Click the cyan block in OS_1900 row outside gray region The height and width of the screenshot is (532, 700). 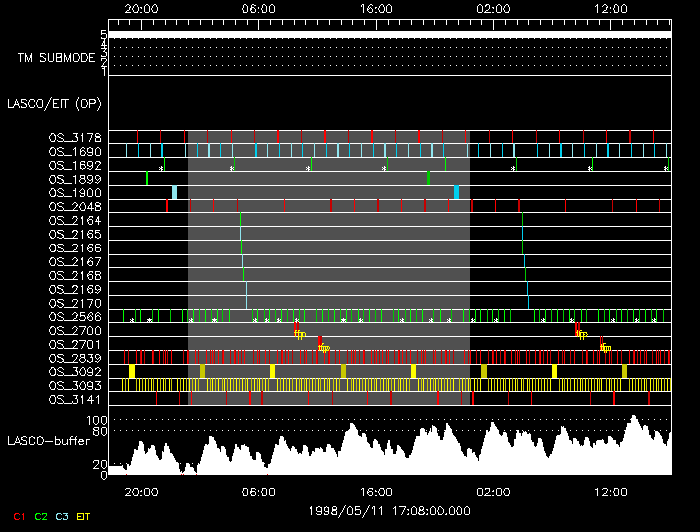[174, 192]
